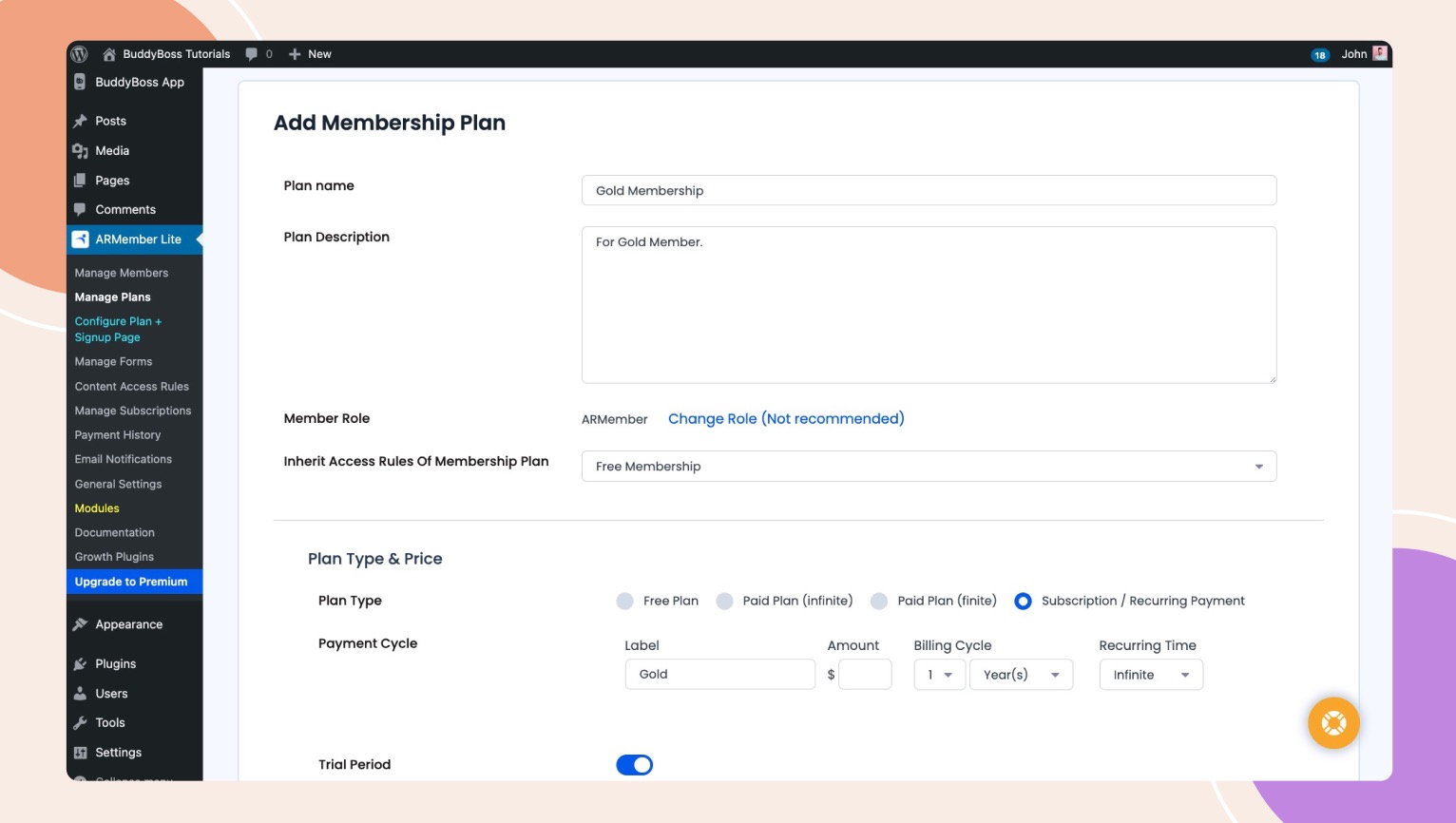The width and height of the screenshot is (1456, 823).
Task: Click BuddyBoss Tutorials site name
Action: (x=177, y=54)
